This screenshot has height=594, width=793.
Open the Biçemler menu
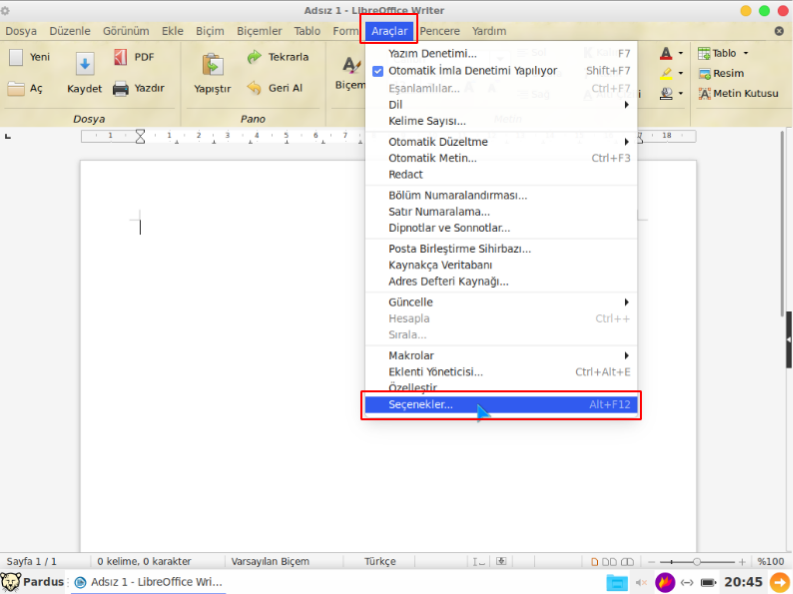pos(259,31)
